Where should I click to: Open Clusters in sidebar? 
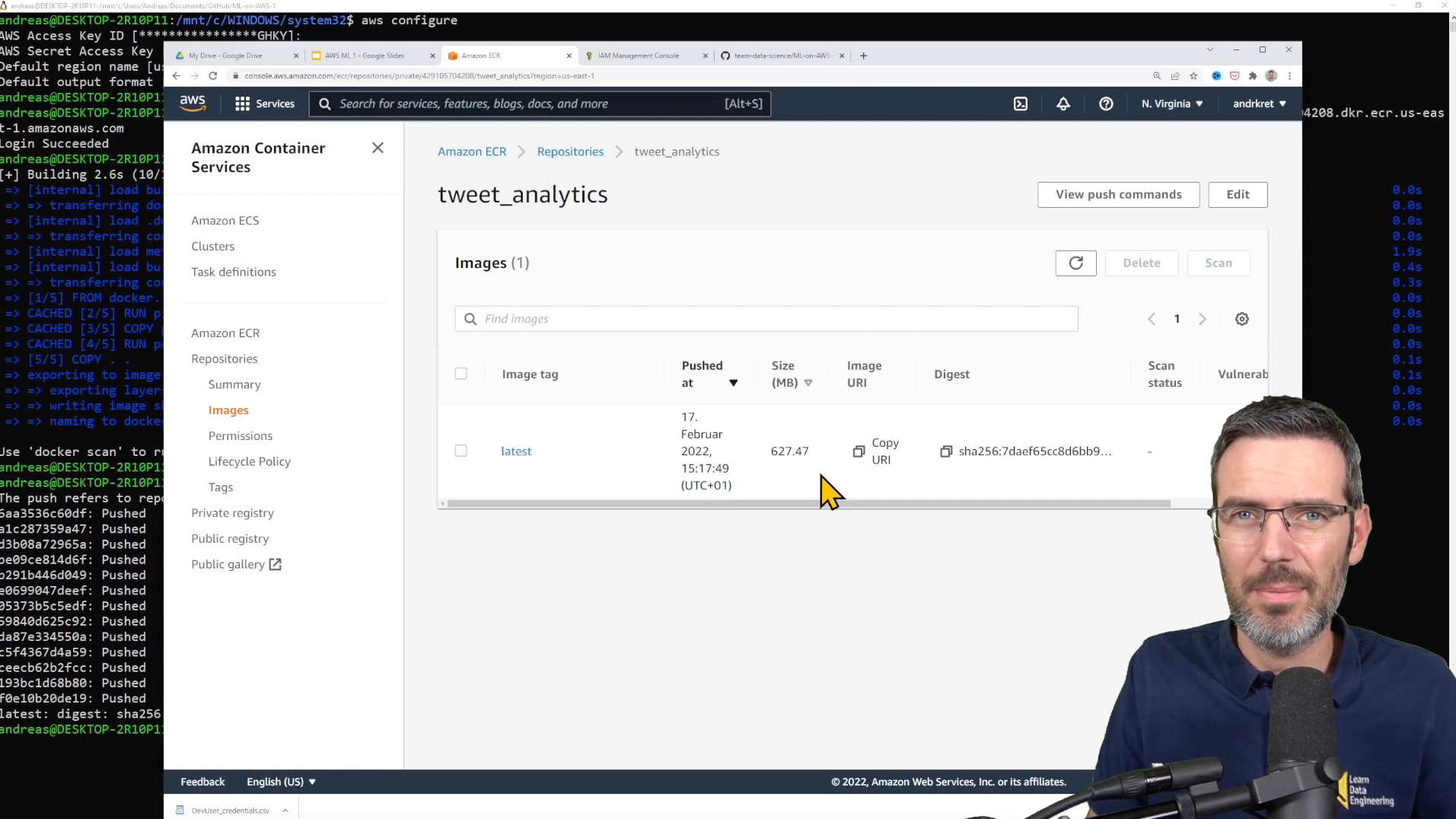click(x=213, y=247)
